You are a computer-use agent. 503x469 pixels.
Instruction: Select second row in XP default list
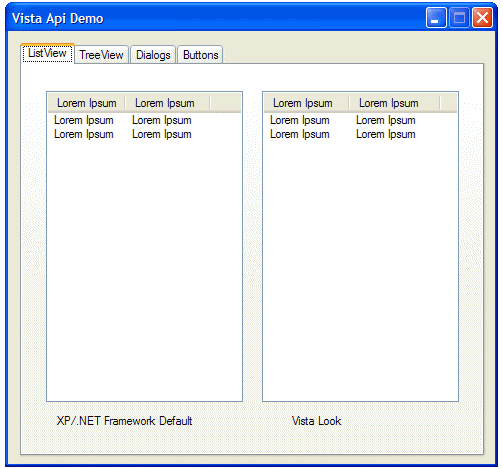[x=84, y=134]
